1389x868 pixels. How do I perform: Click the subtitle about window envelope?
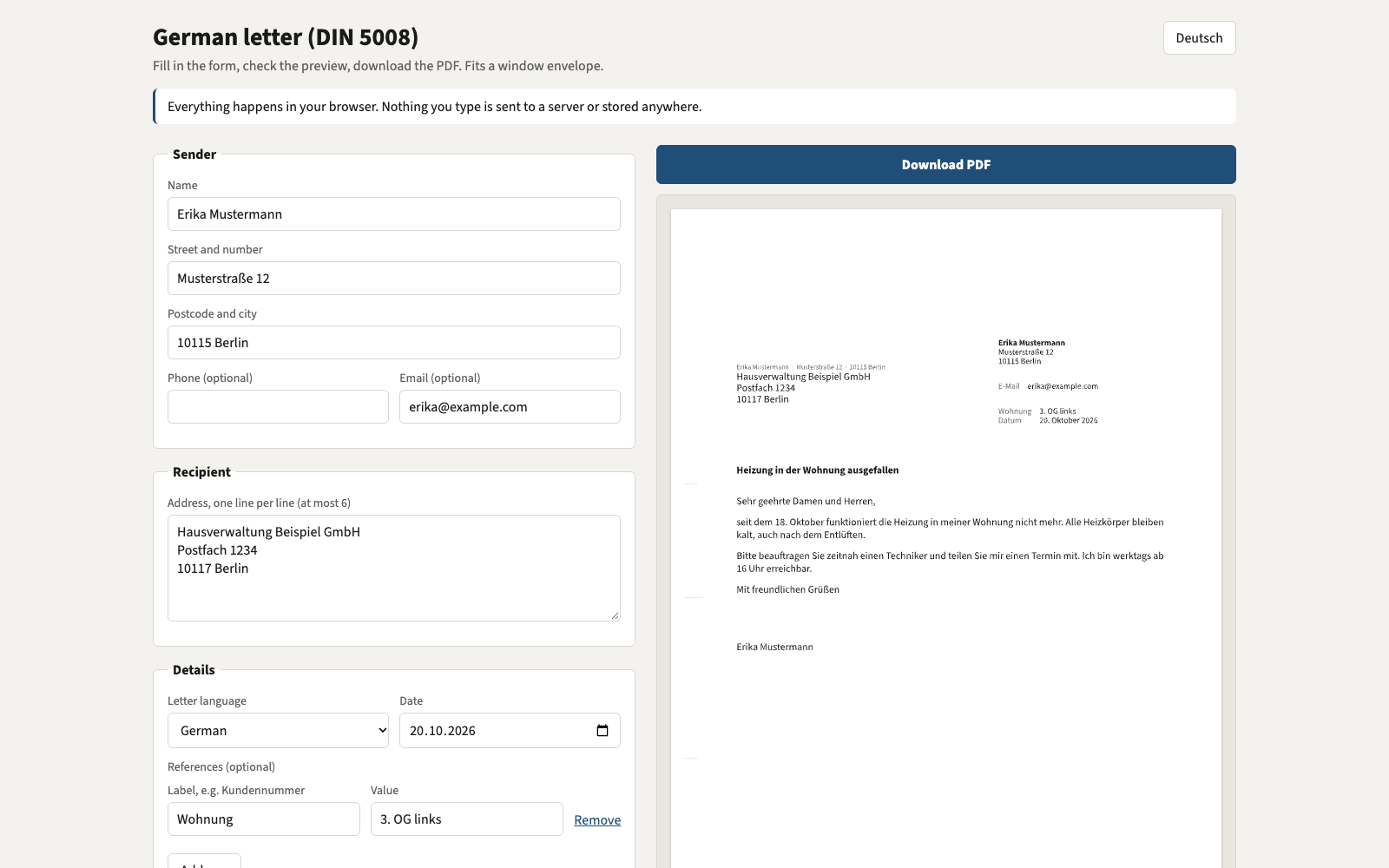[378, 66]
